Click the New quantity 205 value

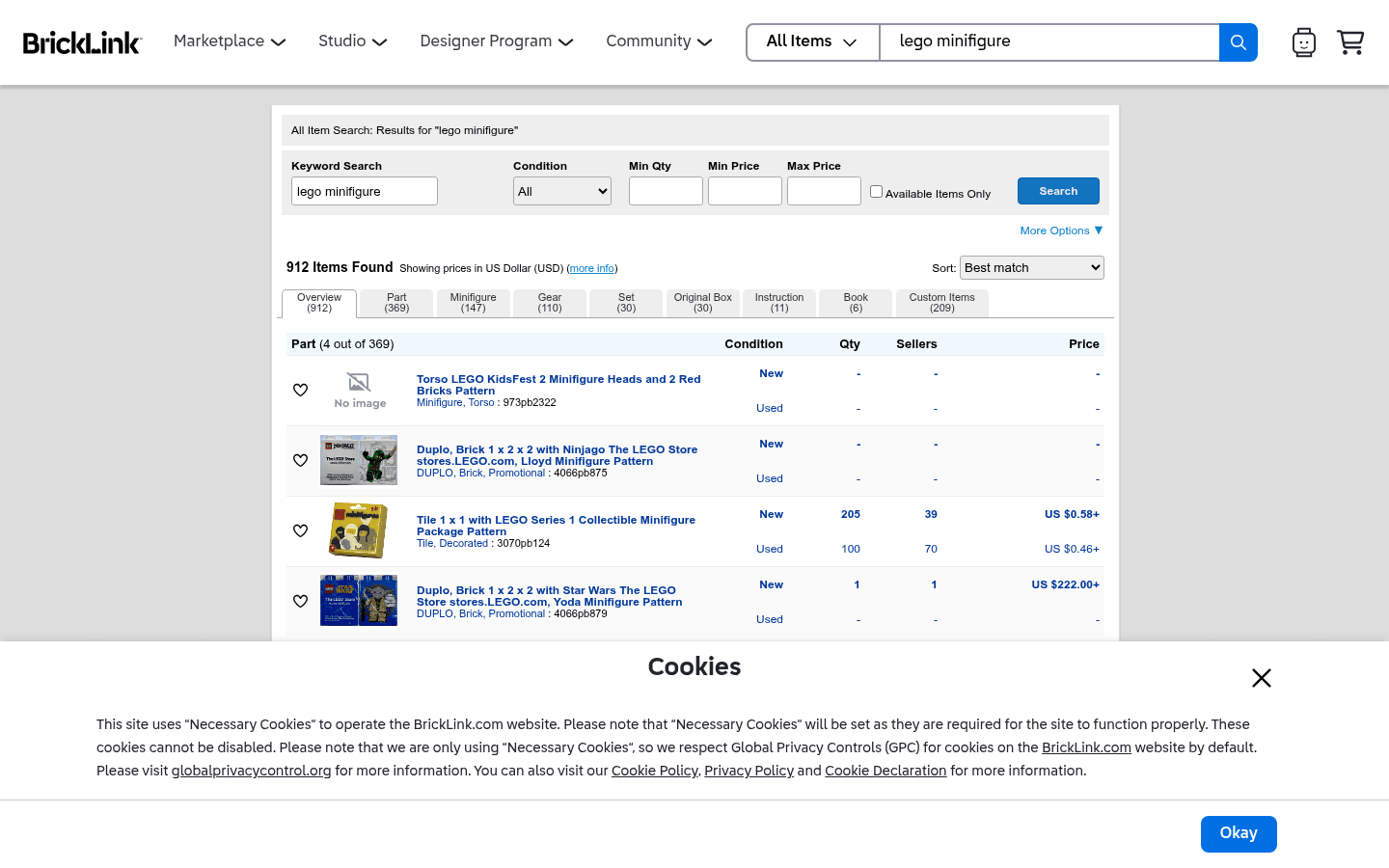coord(851,515)
